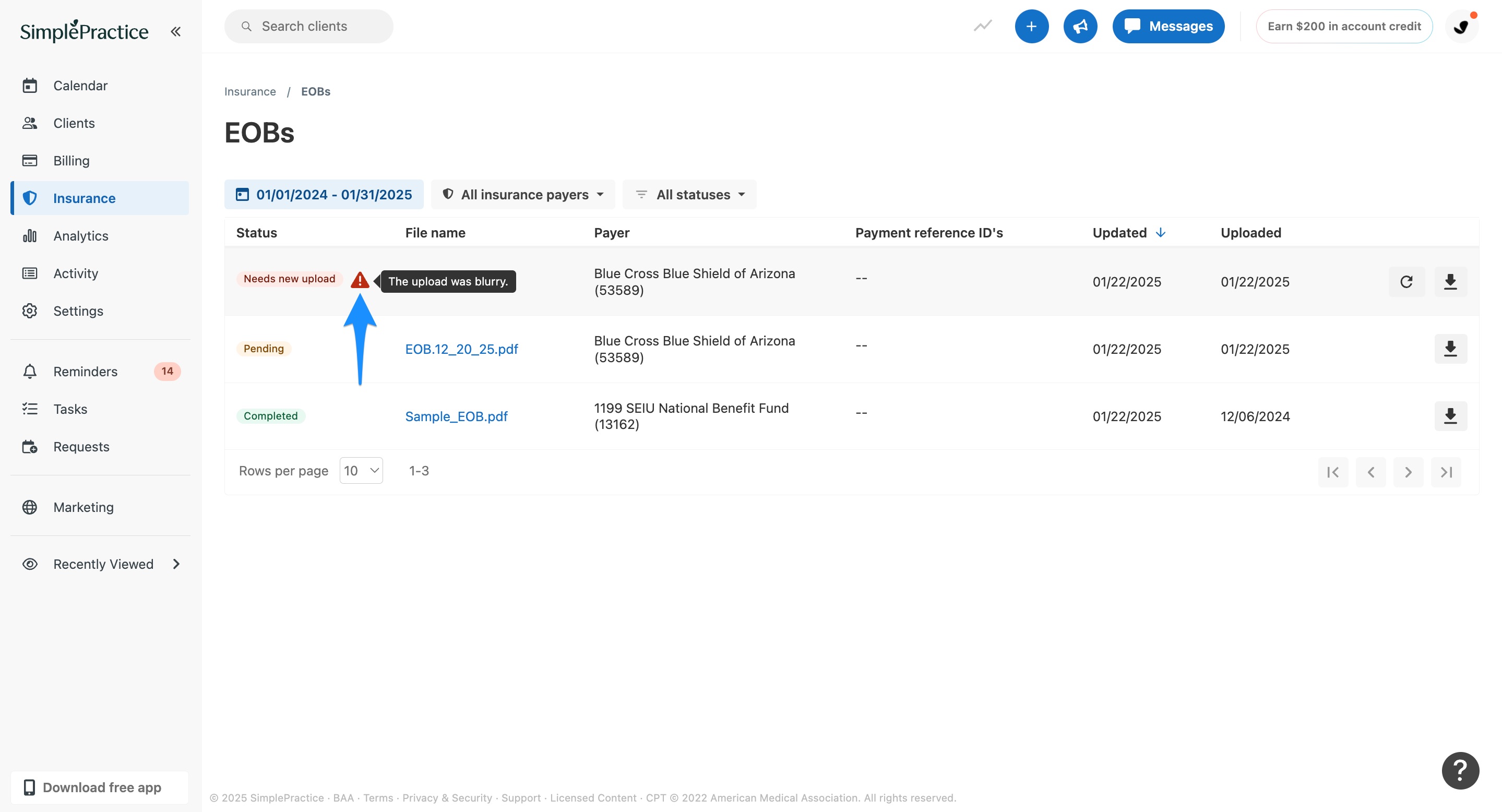Click 1199 SEIU National Benefit Fund payer

(x=691, y=416)
